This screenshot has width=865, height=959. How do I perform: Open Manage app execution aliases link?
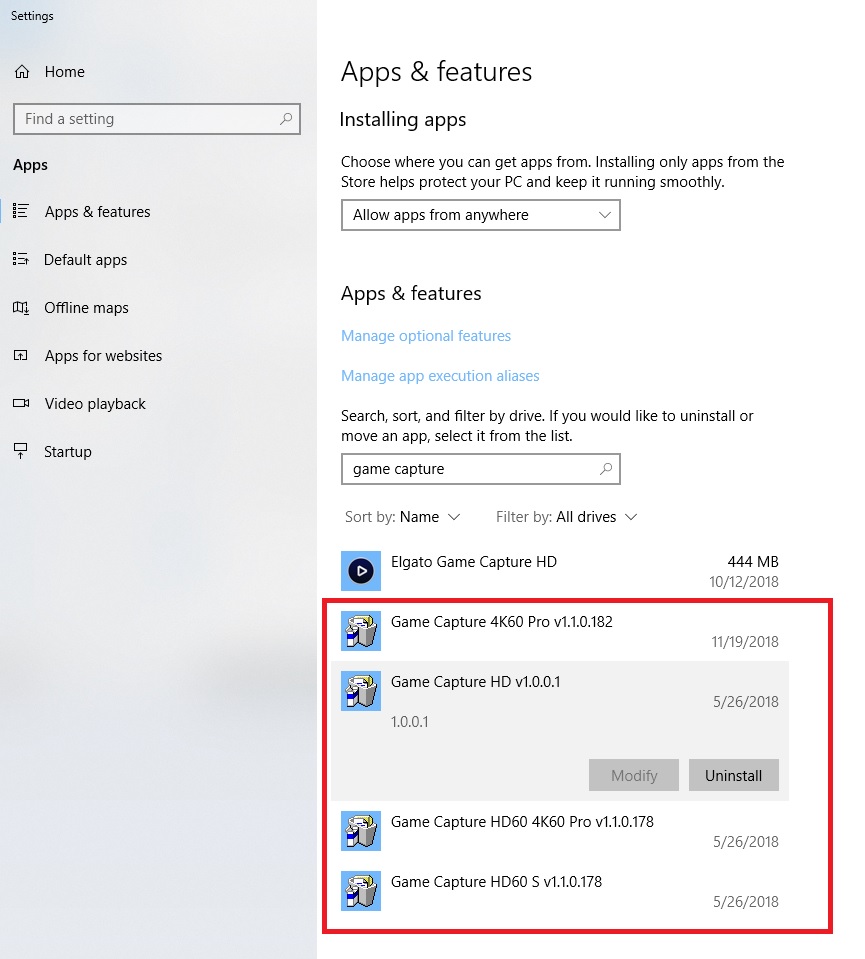click(440, 376)
